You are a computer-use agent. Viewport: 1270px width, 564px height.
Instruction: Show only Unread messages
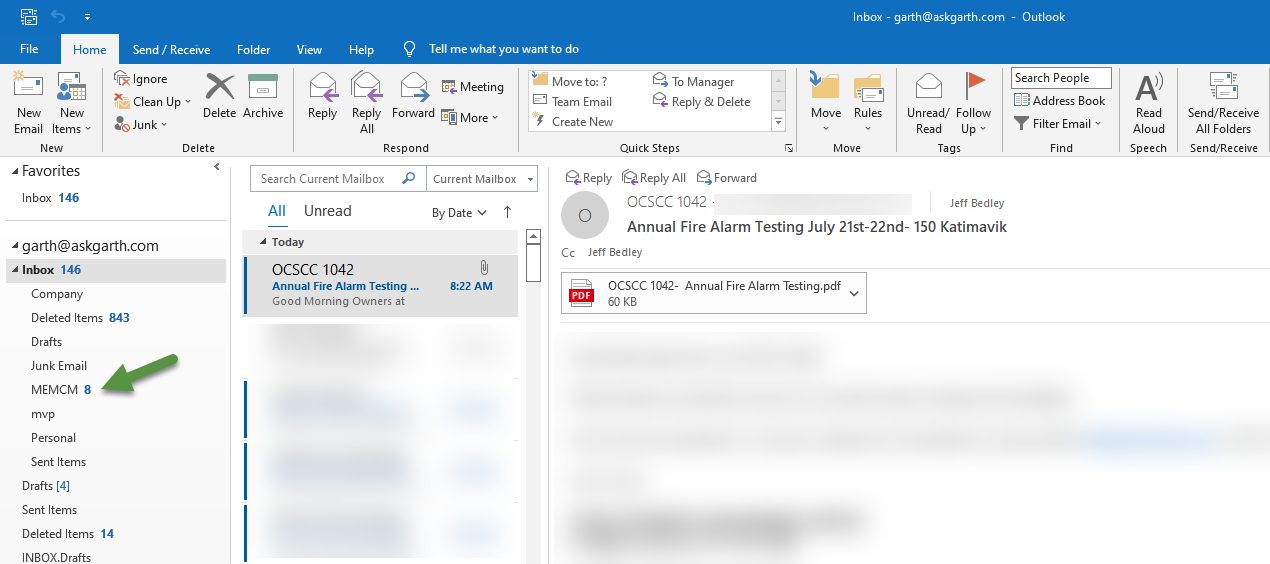(x=328, y=211)
